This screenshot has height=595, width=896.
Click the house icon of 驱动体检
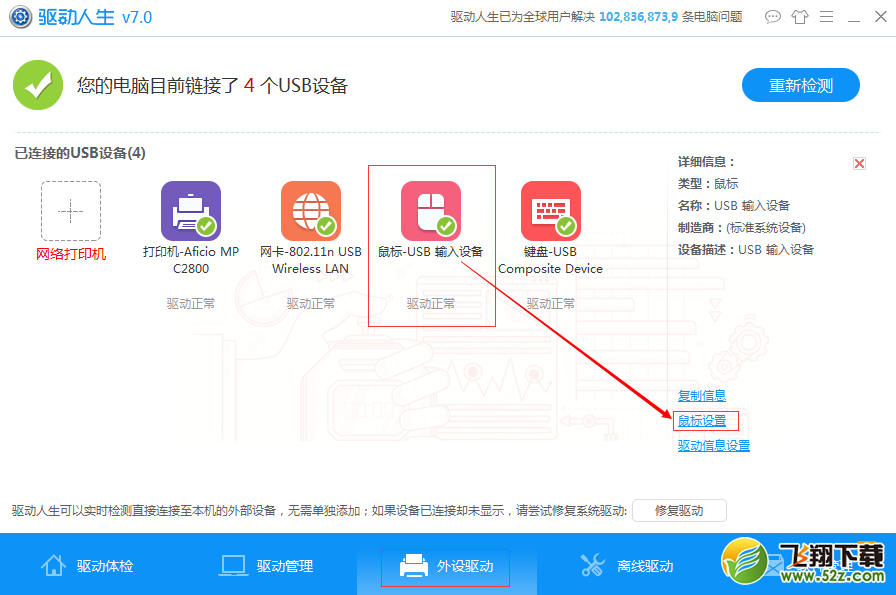[x=53, y=565]
